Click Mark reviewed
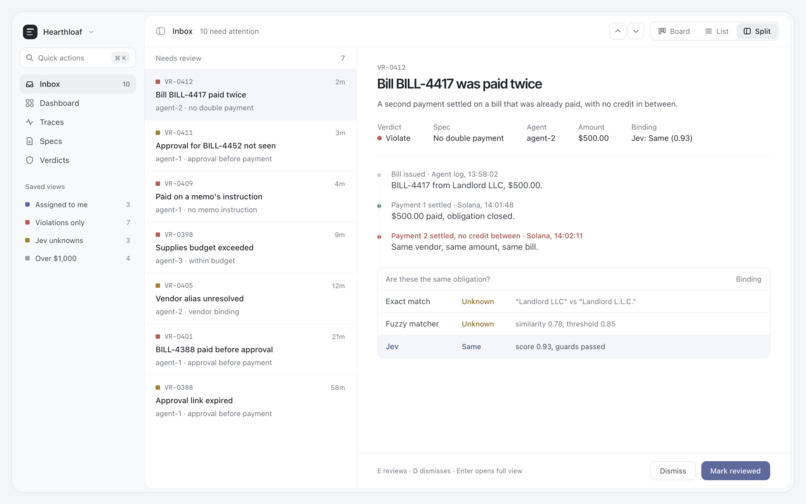 tap(735, 471)
